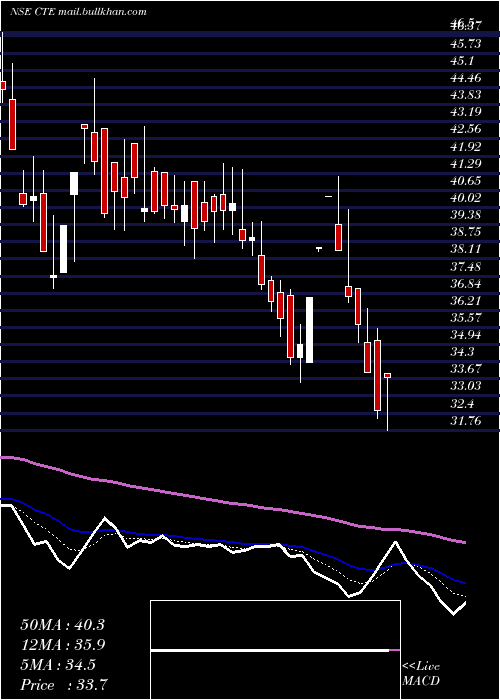The width and height of the screenshot is (500, 700).
Task: Click the 31.76 price axis label
Action: pyautogui.click(x=466, y=421)
